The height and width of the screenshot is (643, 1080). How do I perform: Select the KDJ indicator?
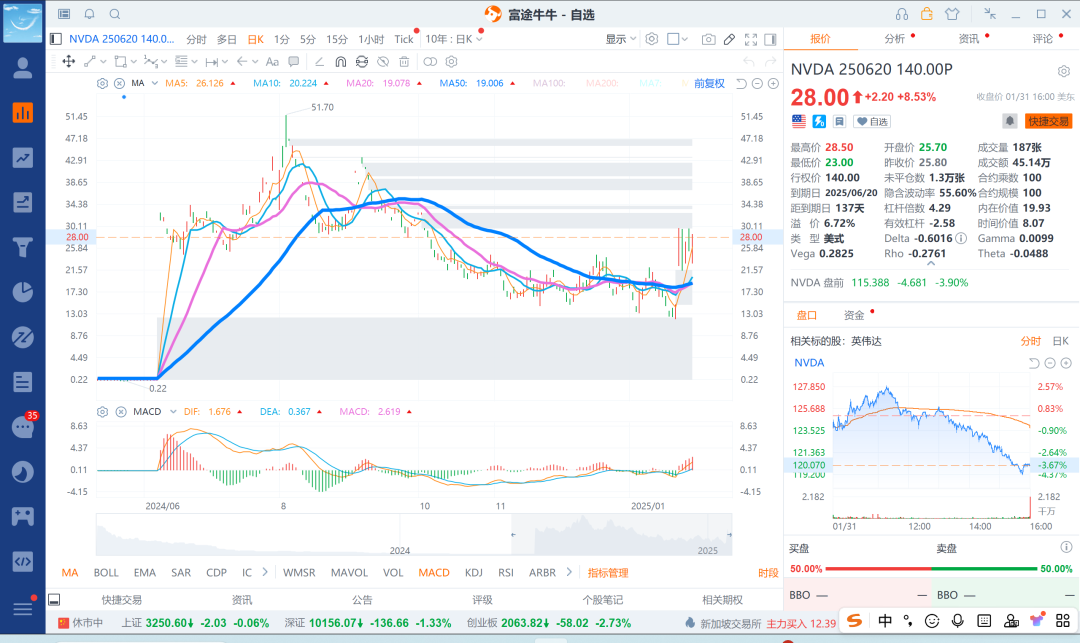pyautogui.click(x=473, y=573)
